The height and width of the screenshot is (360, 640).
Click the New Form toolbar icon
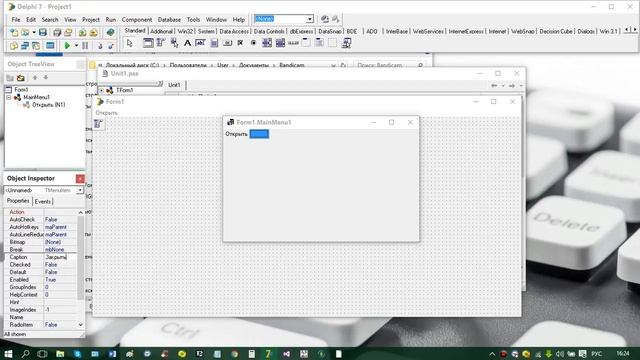coord(50,46)
